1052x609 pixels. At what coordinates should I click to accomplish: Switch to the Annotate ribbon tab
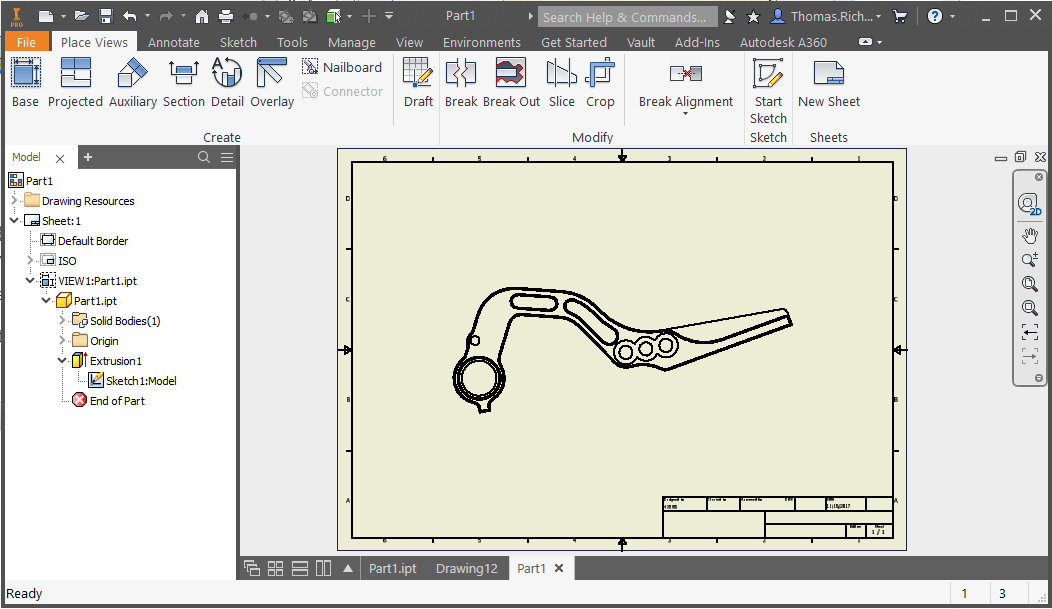(173, 42)
